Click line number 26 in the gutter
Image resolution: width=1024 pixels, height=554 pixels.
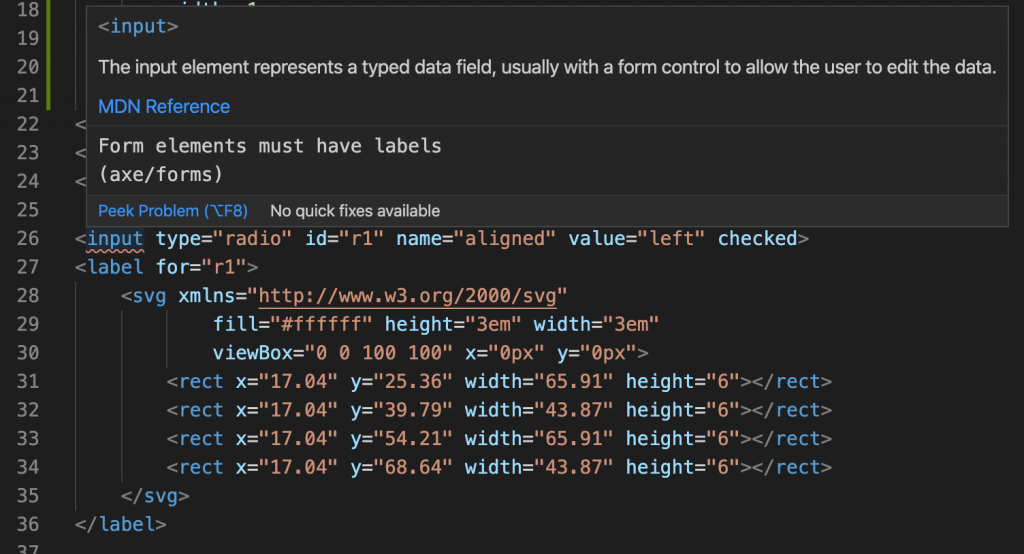[28, 238]
